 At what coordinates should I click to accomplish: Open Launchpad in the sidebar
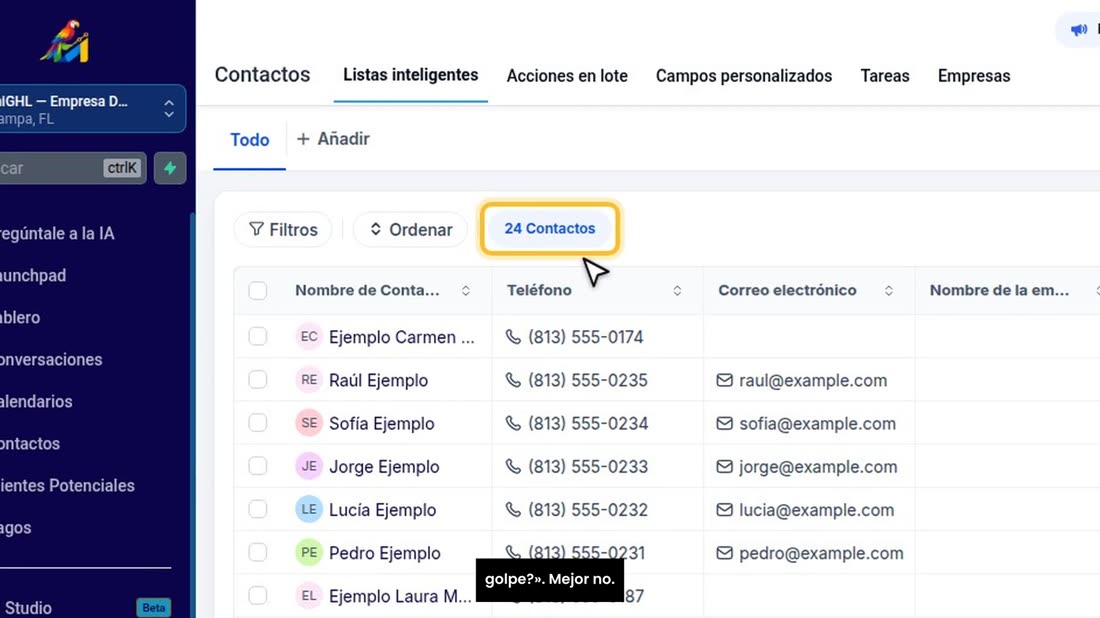(33, 276)
